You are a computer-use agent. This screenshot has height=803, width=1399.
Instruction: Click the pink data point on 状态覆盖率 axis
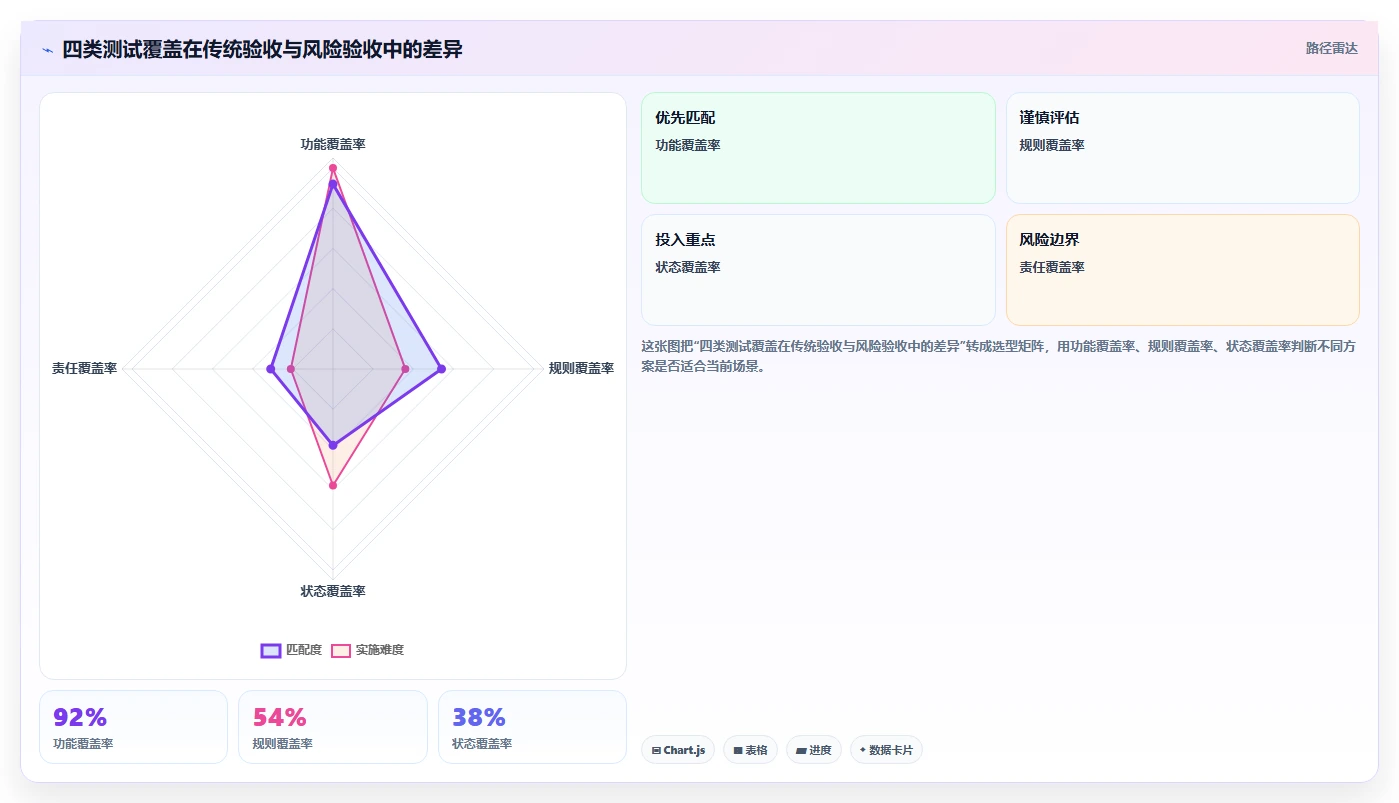tap(333, 486)
